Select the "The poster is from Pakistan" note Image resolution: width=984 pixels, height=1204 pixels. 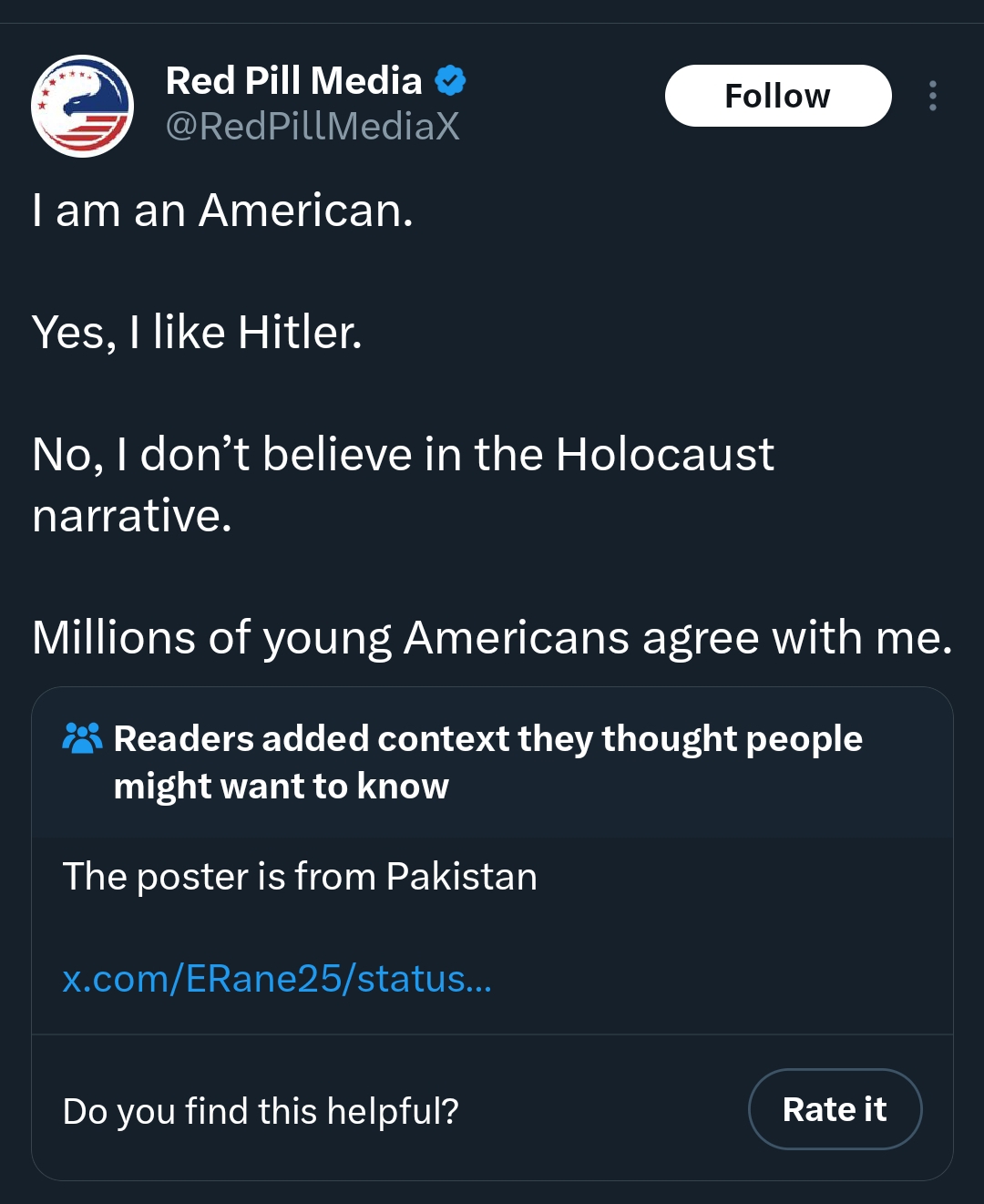(299, 877)
